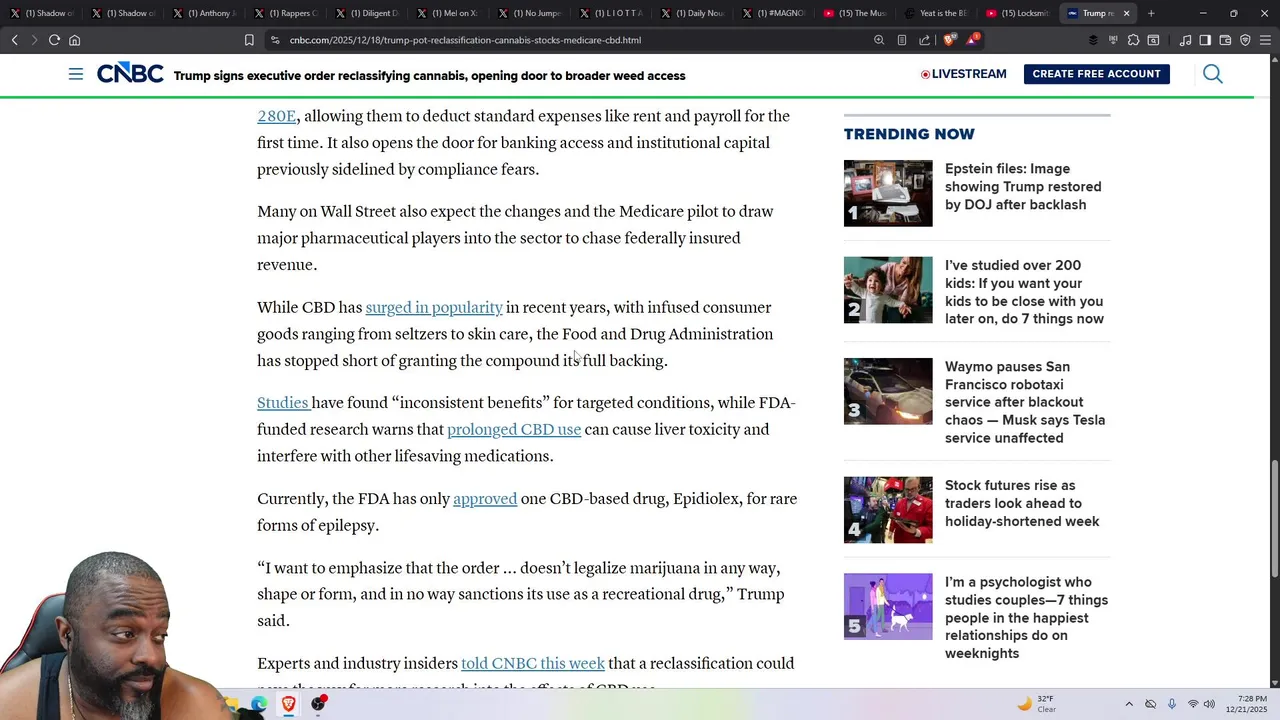Image resolution: width=1280 pixels, height=720 pixels.
Task: Click the LIVESTREAM link in CNBC header
Action: [963, 74]
